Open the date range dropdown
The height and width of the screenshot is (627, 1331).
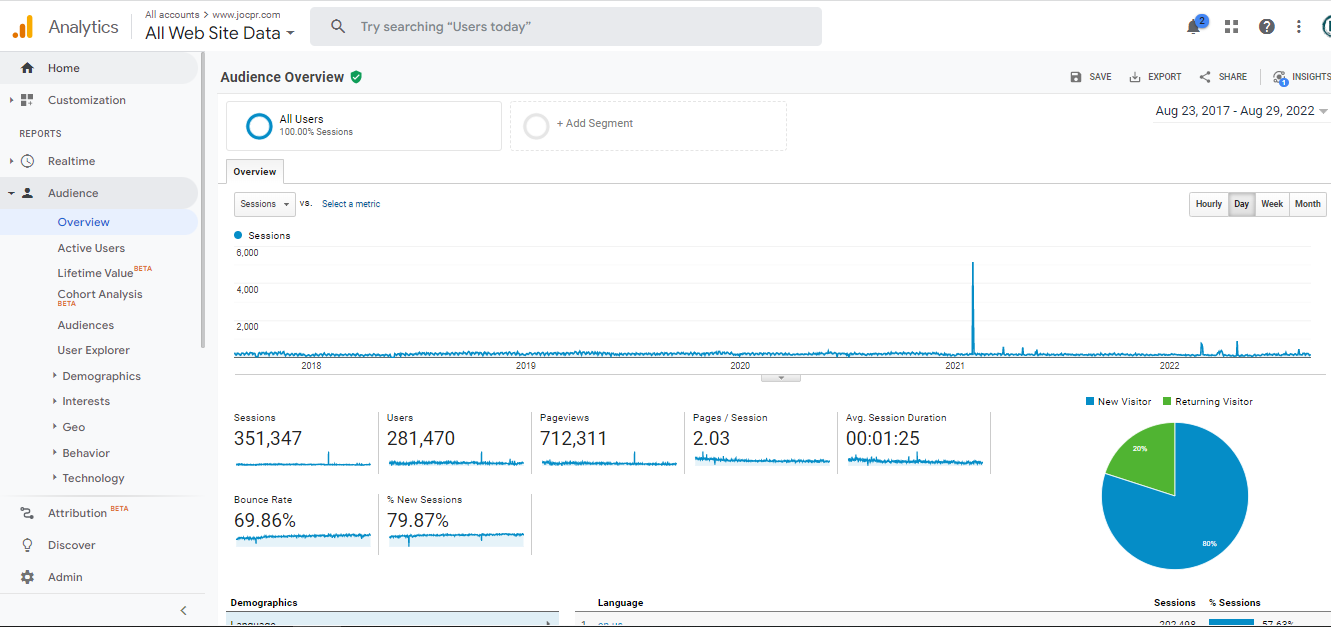(1242, 111)
